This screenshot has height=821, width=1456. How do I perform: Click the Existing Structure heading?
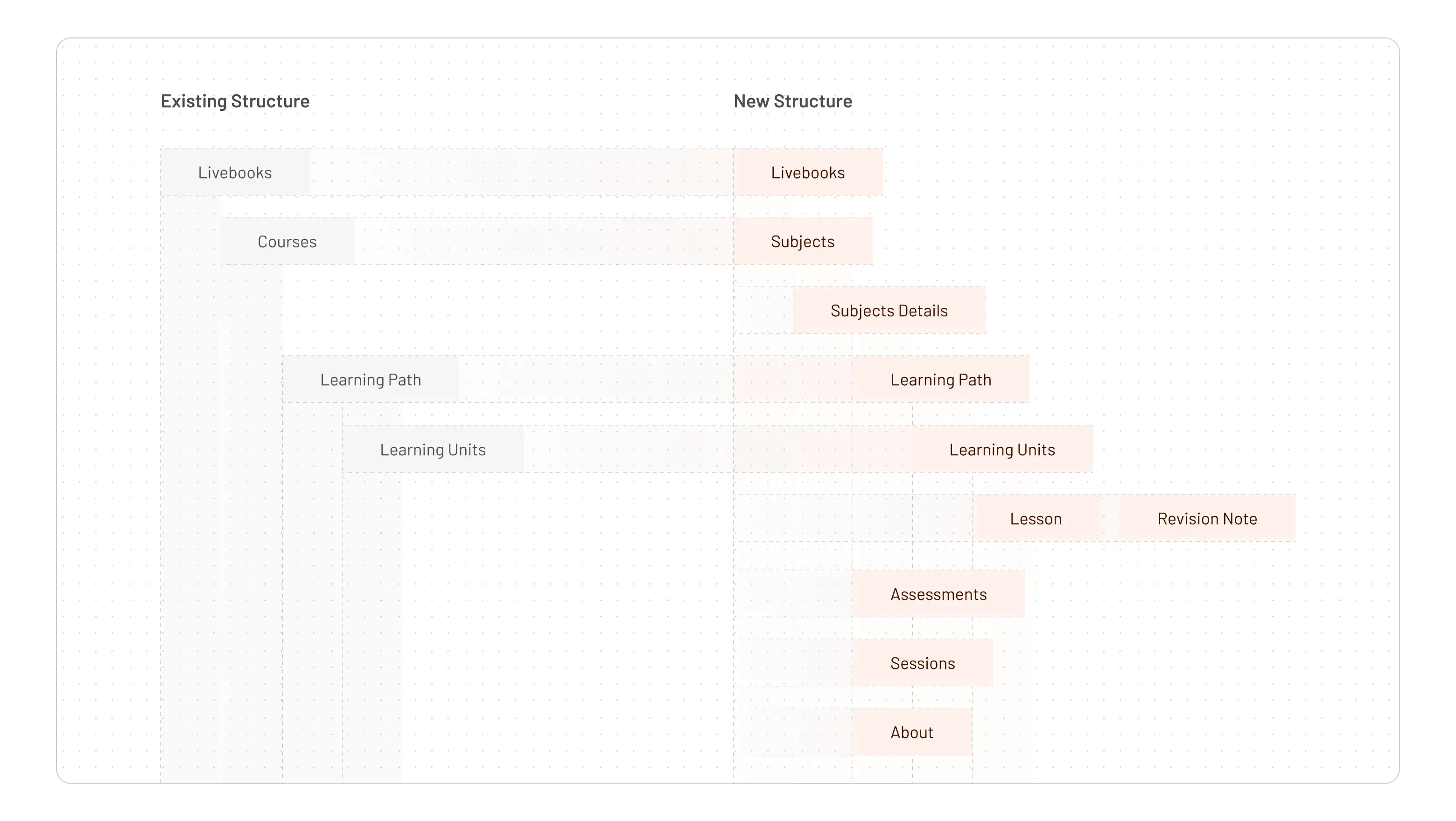235,101
